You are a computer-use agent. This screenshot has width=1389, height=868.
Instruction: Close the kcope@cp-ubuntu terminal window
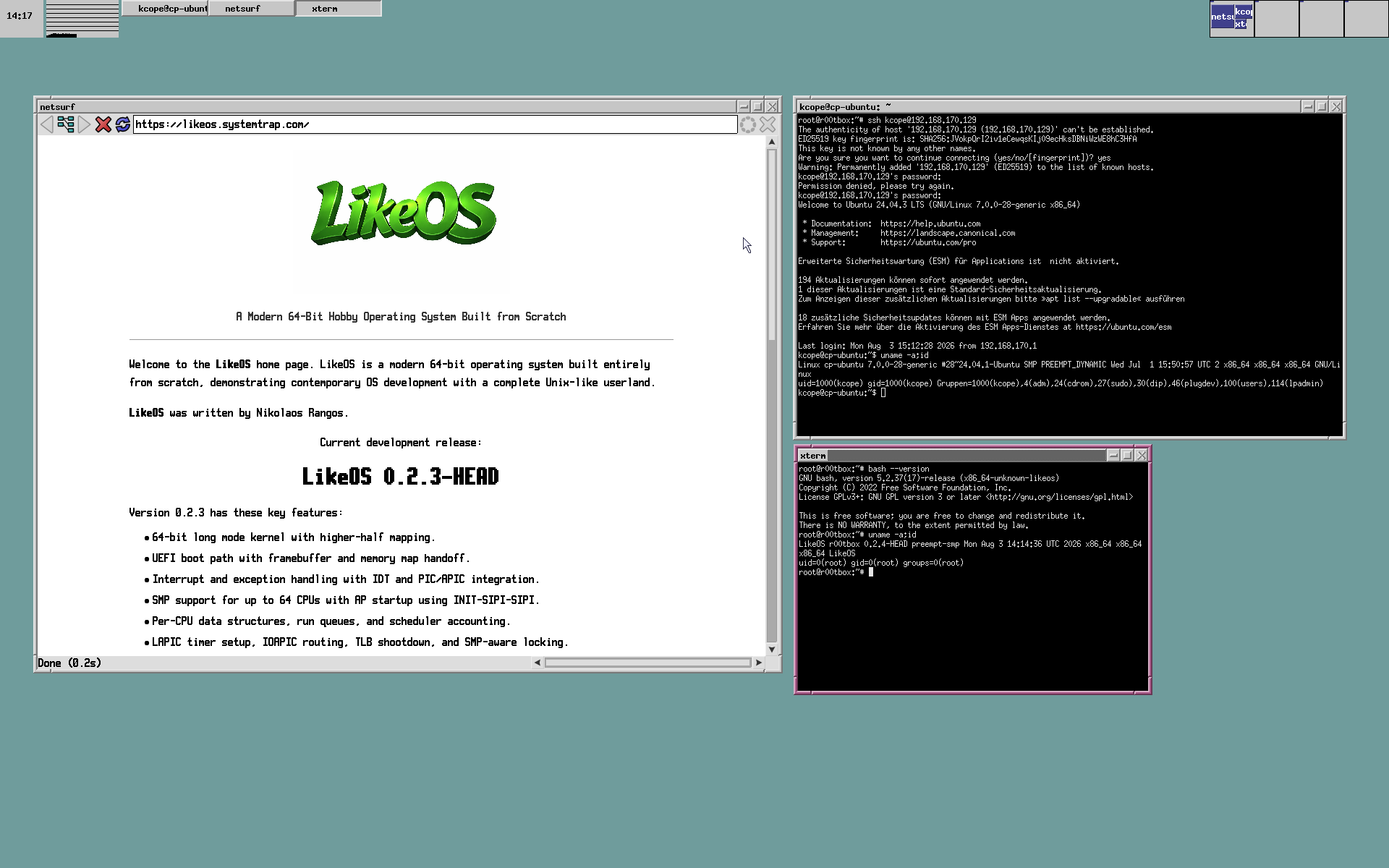pos(1336,106)
